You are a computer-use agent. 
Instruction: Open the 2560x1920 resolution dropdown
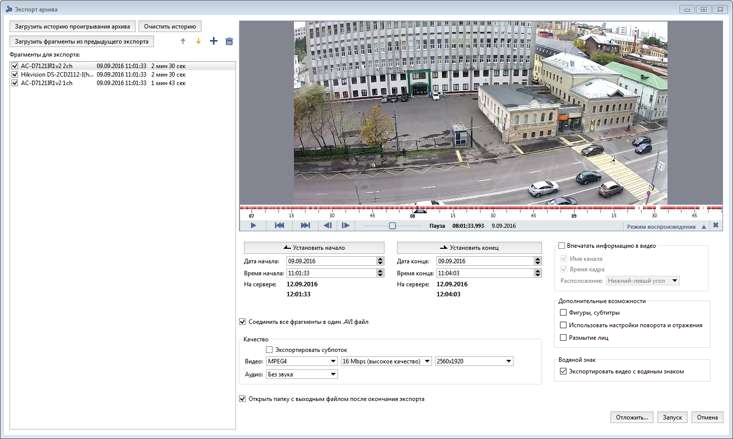474,361
